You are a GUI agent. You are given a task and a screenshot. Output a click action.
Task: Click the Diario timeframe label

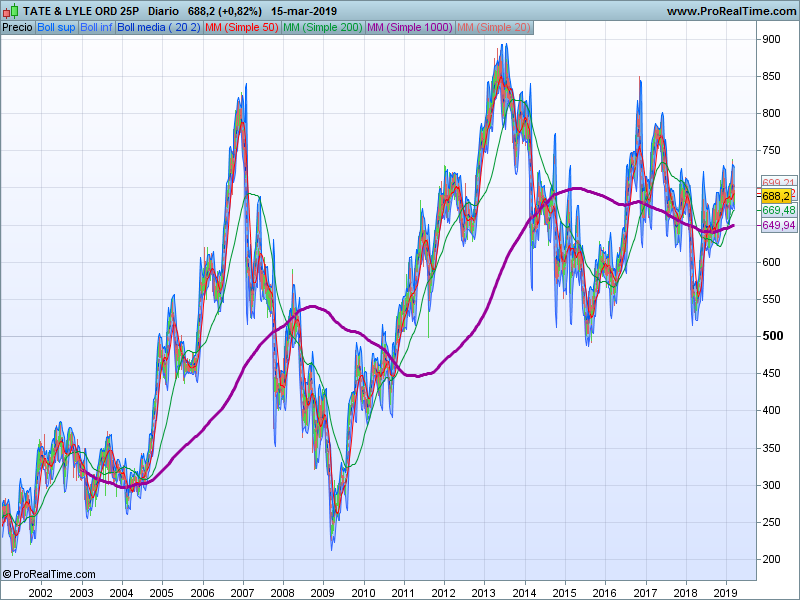point(163,11)
